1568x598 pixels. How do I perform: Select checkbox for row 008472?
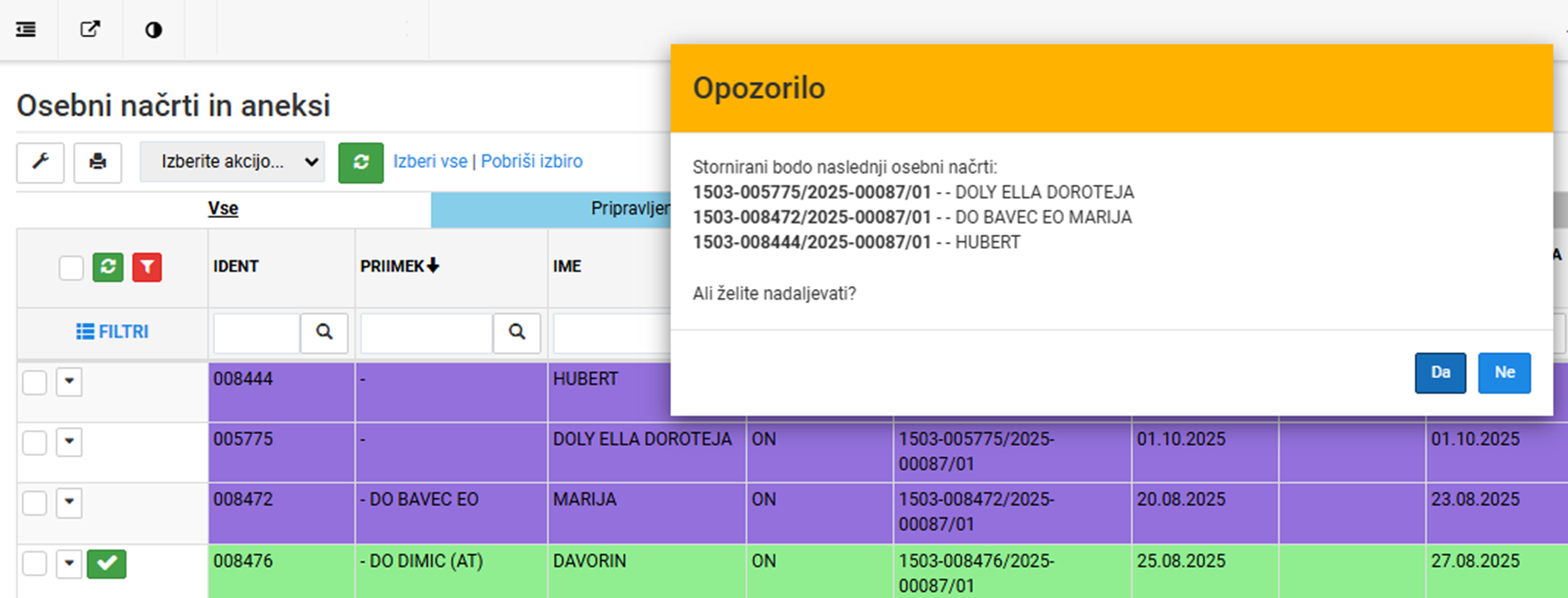coord(35,502)
